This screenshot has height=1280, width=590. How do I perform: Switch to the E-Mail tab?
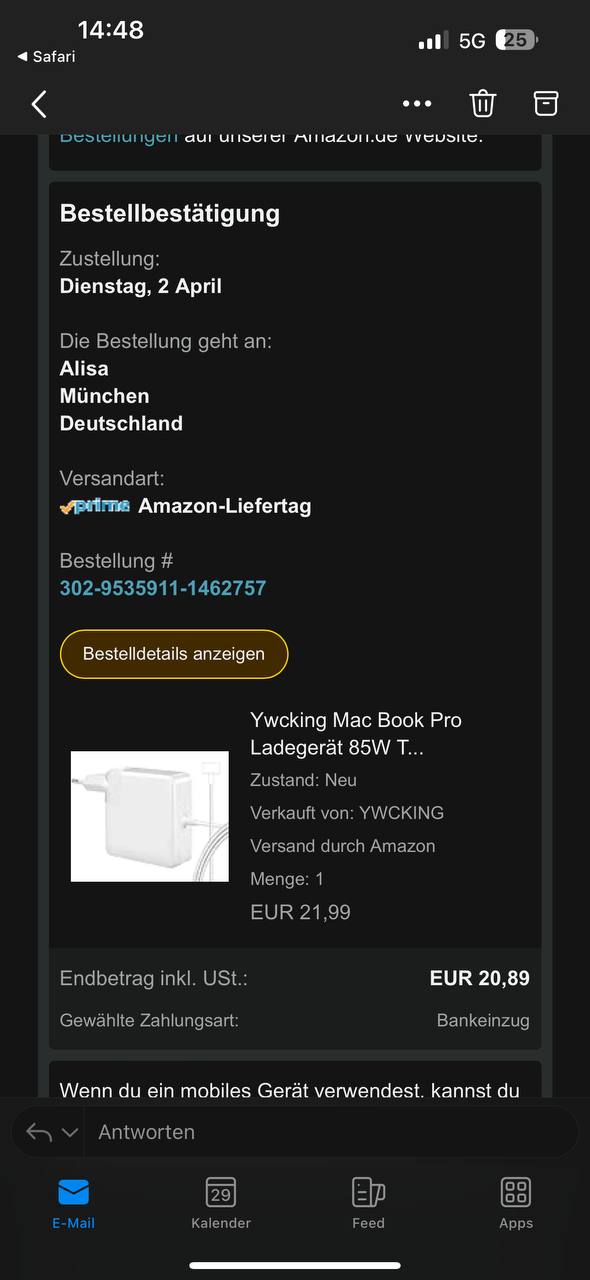tap(74, 1203)
